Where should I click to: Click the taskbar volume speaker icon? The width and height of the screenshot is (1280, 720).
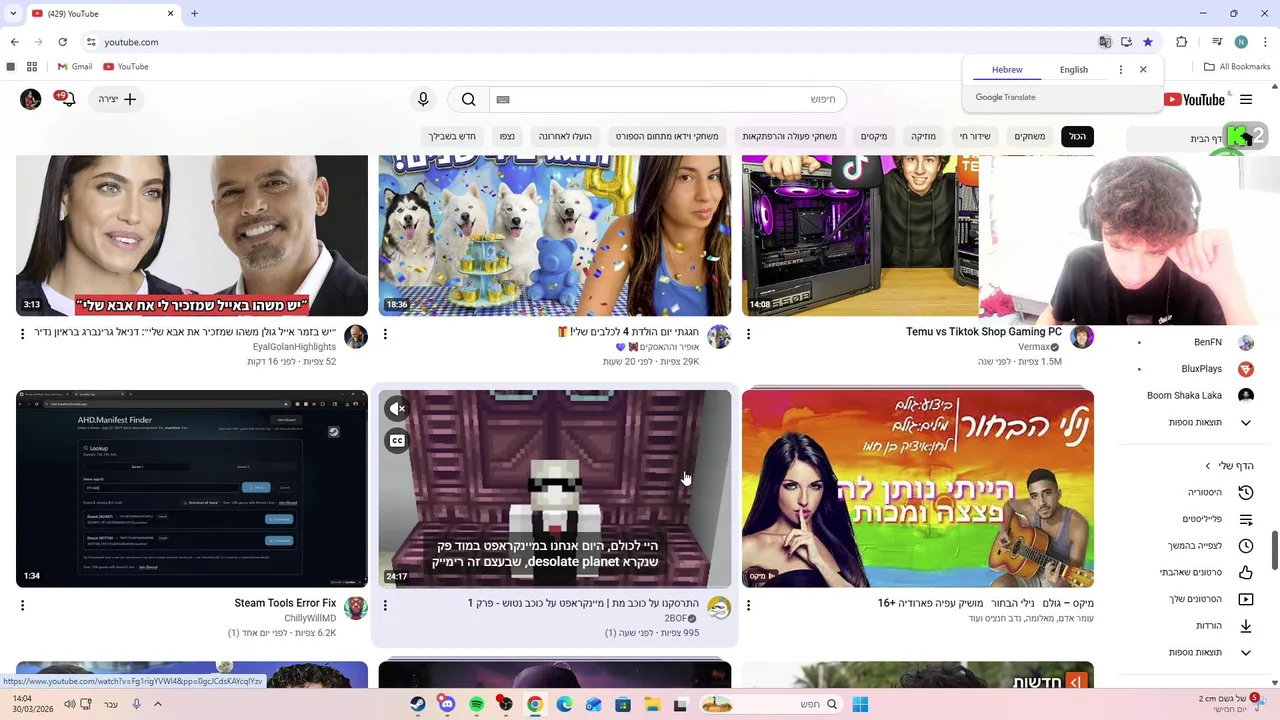70,704
